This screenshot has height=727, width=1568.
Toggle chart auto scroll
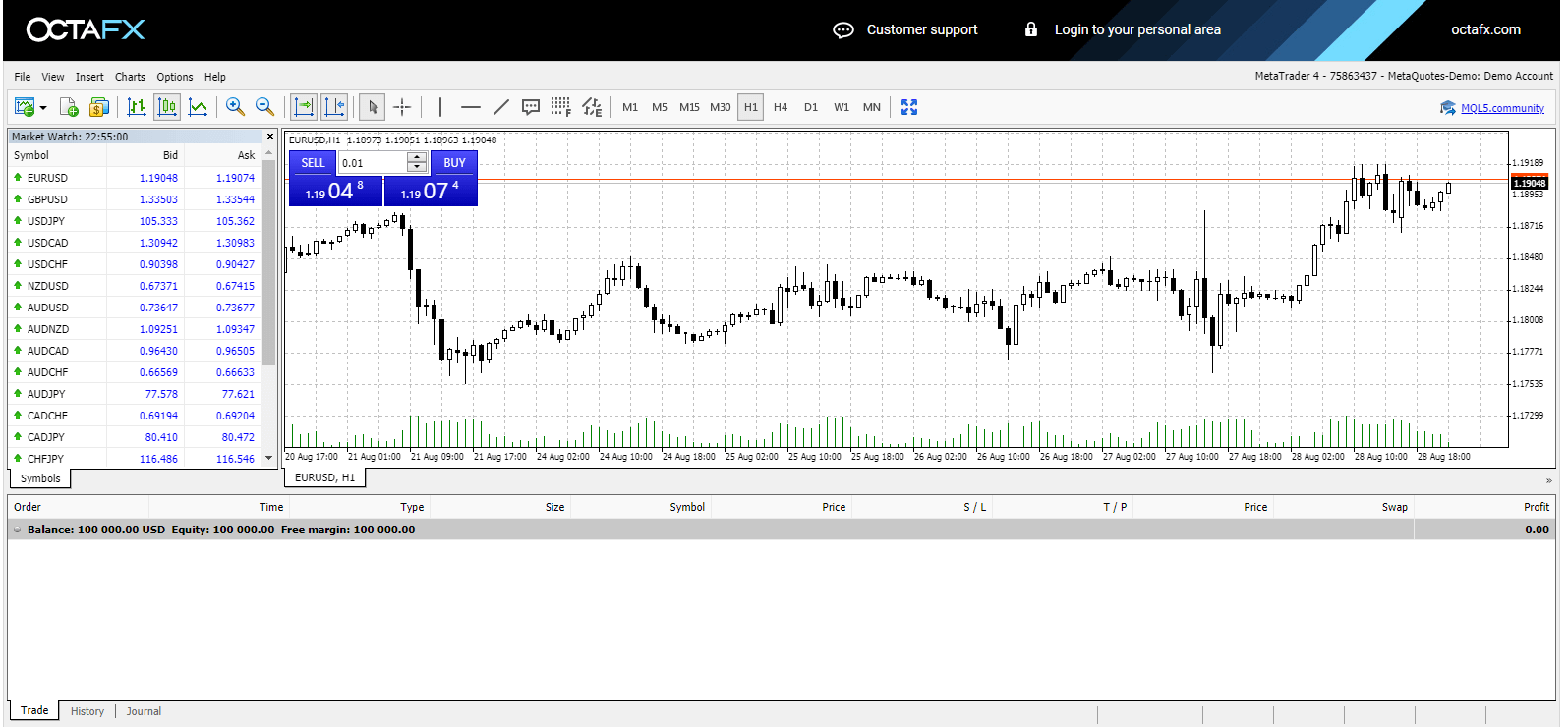pyautogui.click(x=304, y=107)
